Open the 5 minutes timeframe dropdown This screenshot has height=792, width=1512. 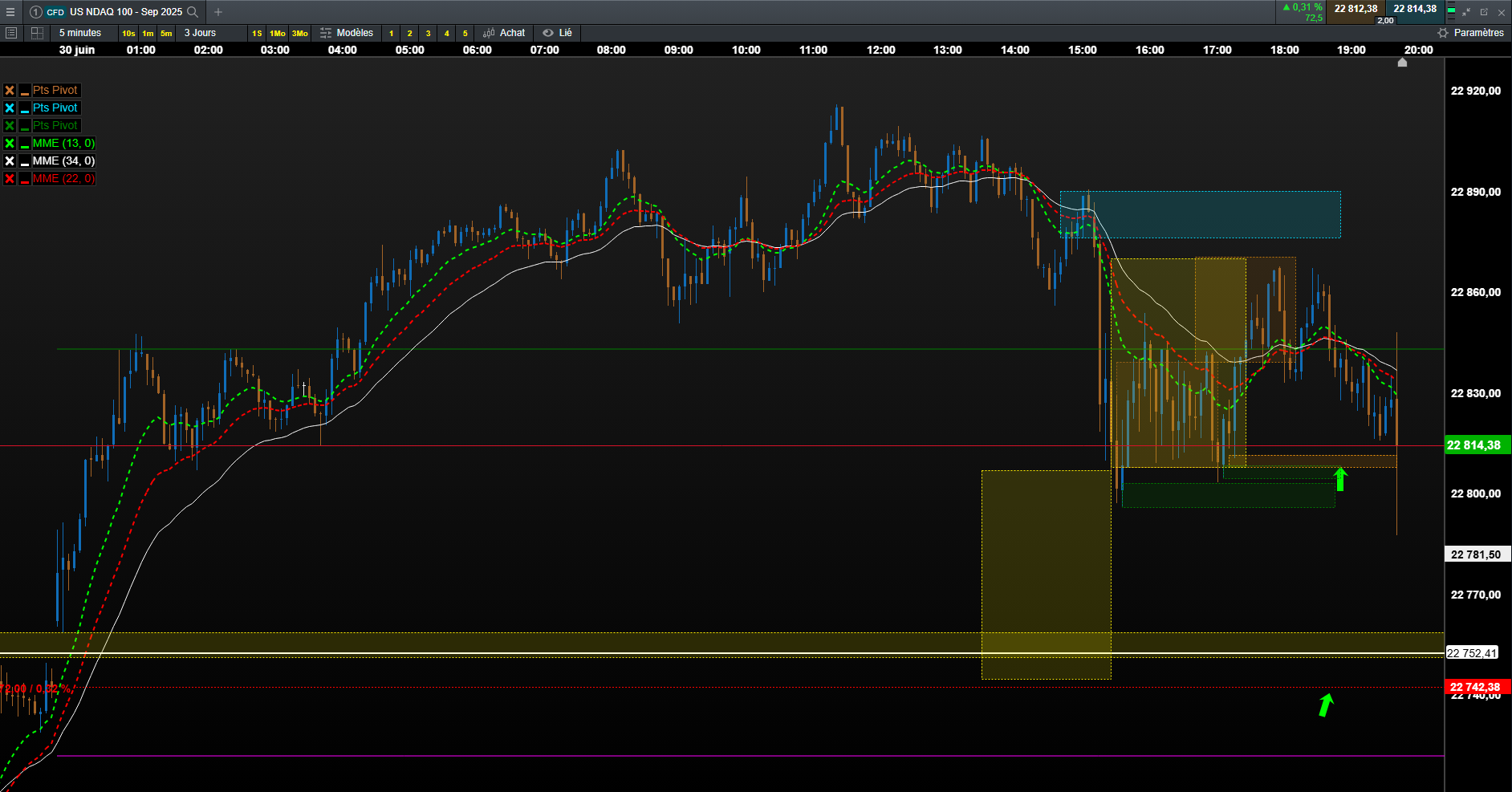click(x=80, y=33)
